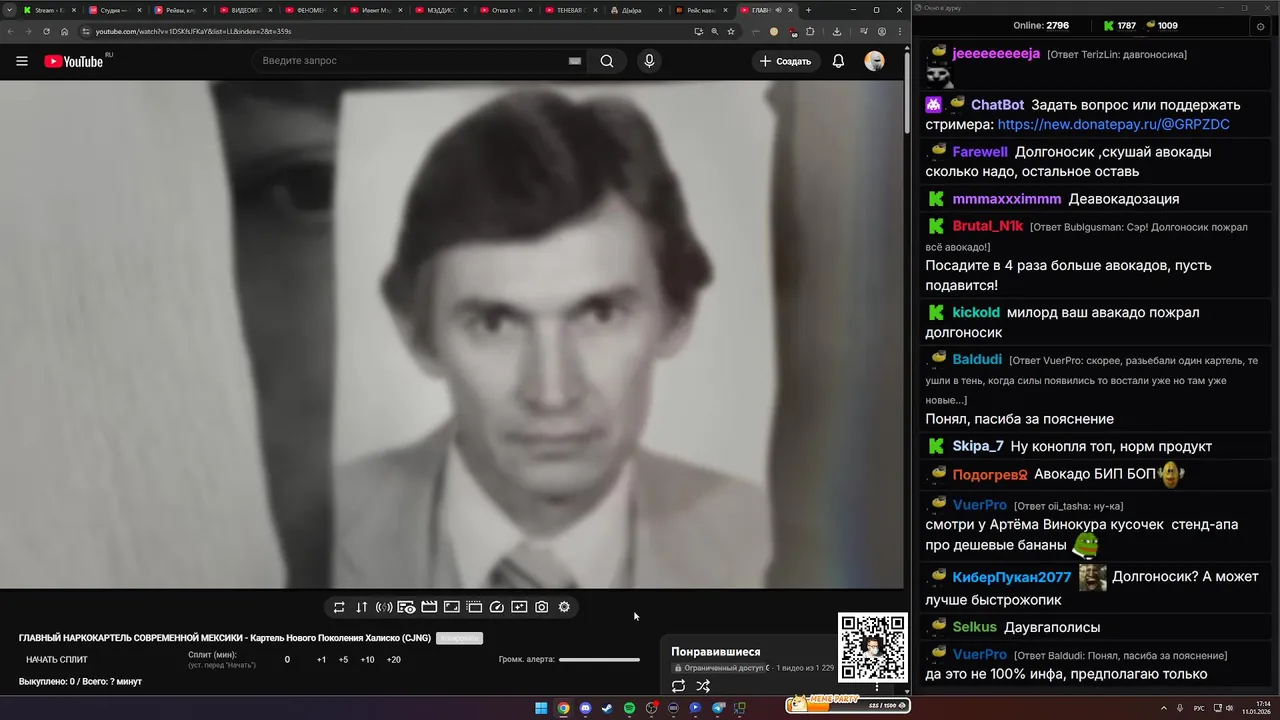Open the YouTube account avatar menu
The height and width of the screenshot is (720, 1280).
coord(875,61)
